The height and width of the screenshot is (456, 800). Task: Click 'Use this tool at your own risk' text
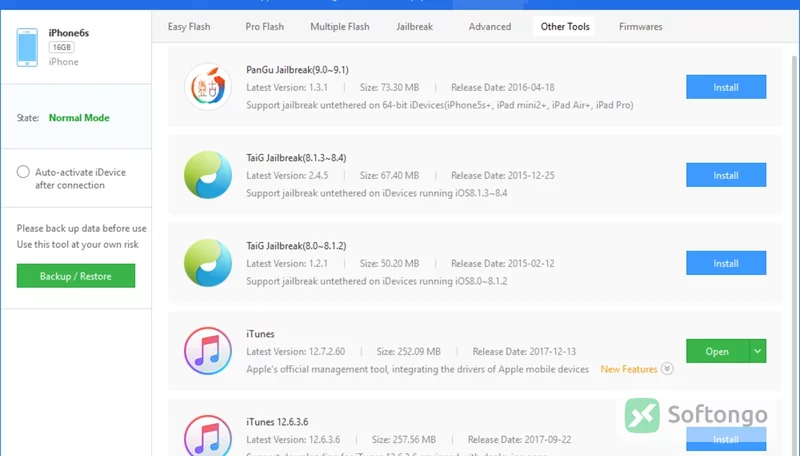point(78,244)
